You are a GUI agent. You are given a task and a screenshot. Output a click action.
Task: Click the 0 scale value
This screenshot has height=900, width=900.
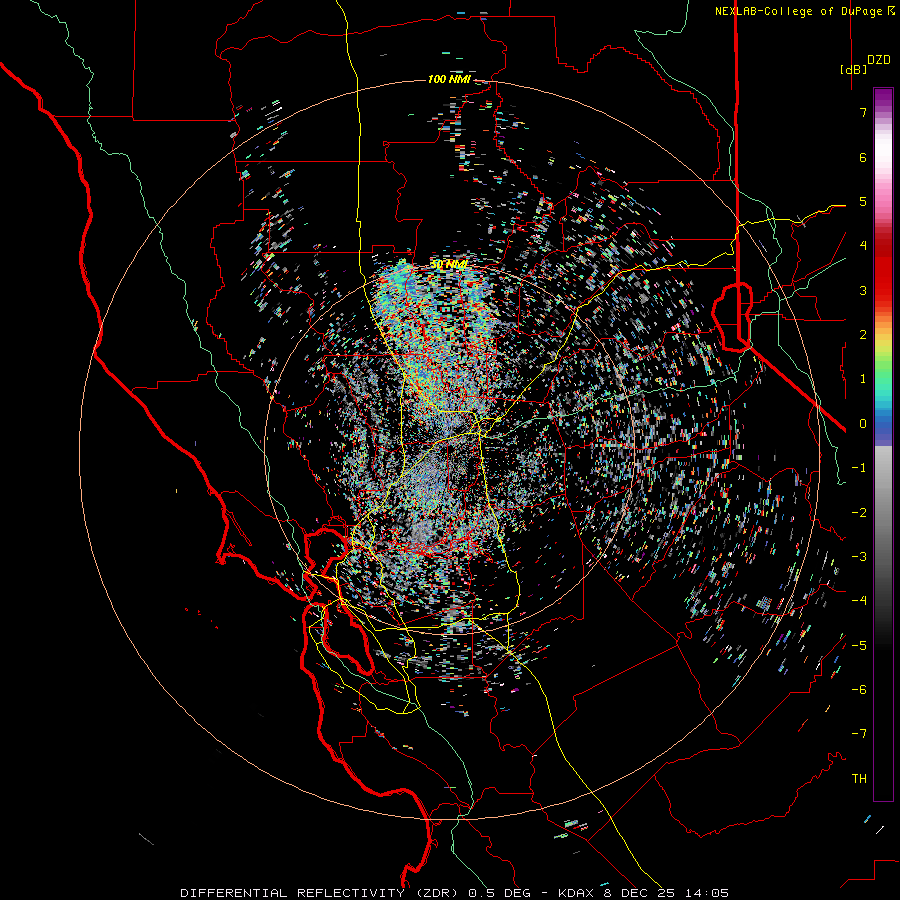863,424
